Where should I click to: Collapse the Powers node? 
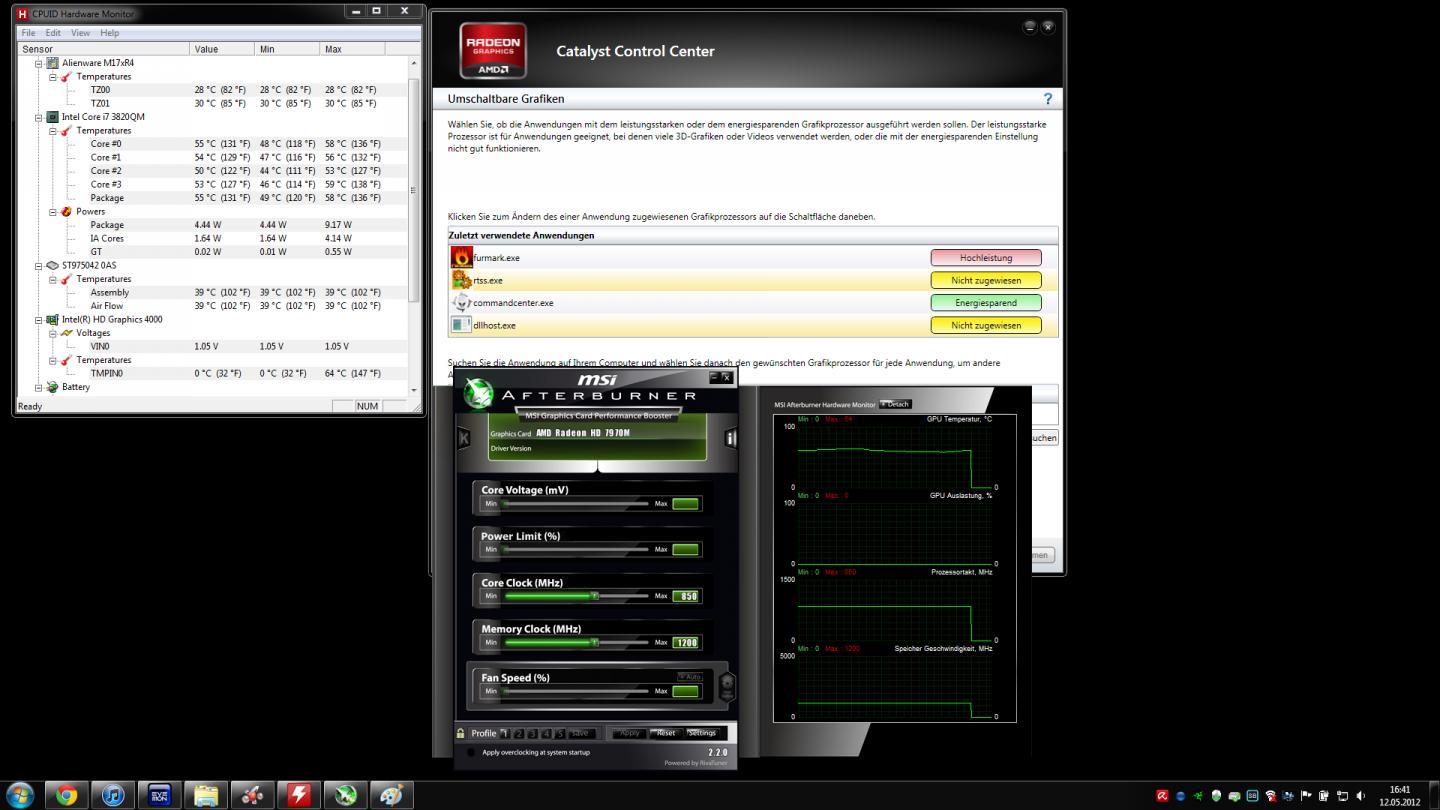(x=53, y=211)
